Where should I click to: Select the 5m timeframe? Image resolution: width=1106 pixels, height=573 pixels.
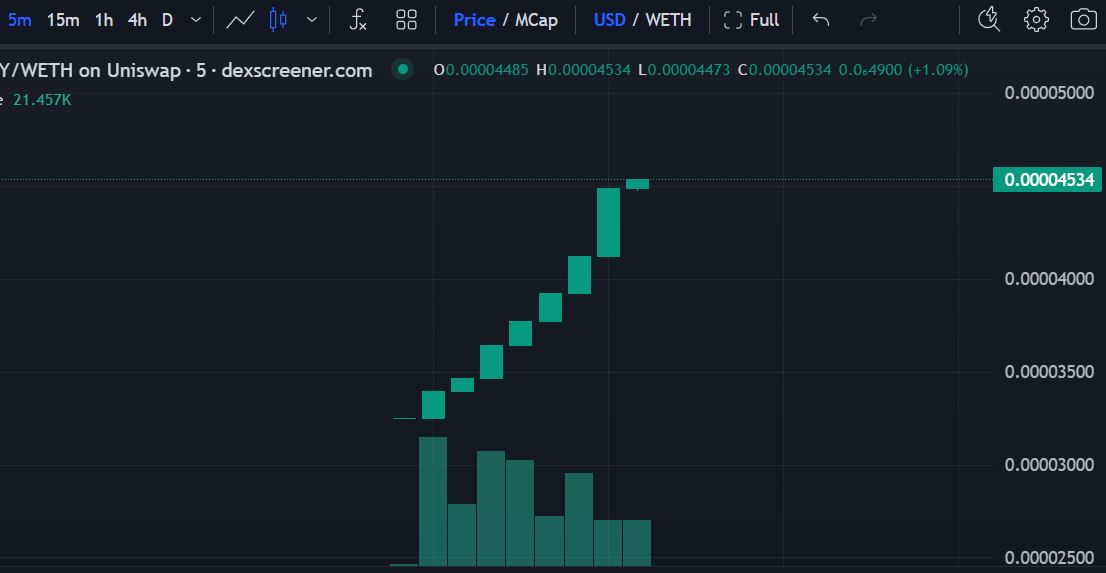click(19, 20)
